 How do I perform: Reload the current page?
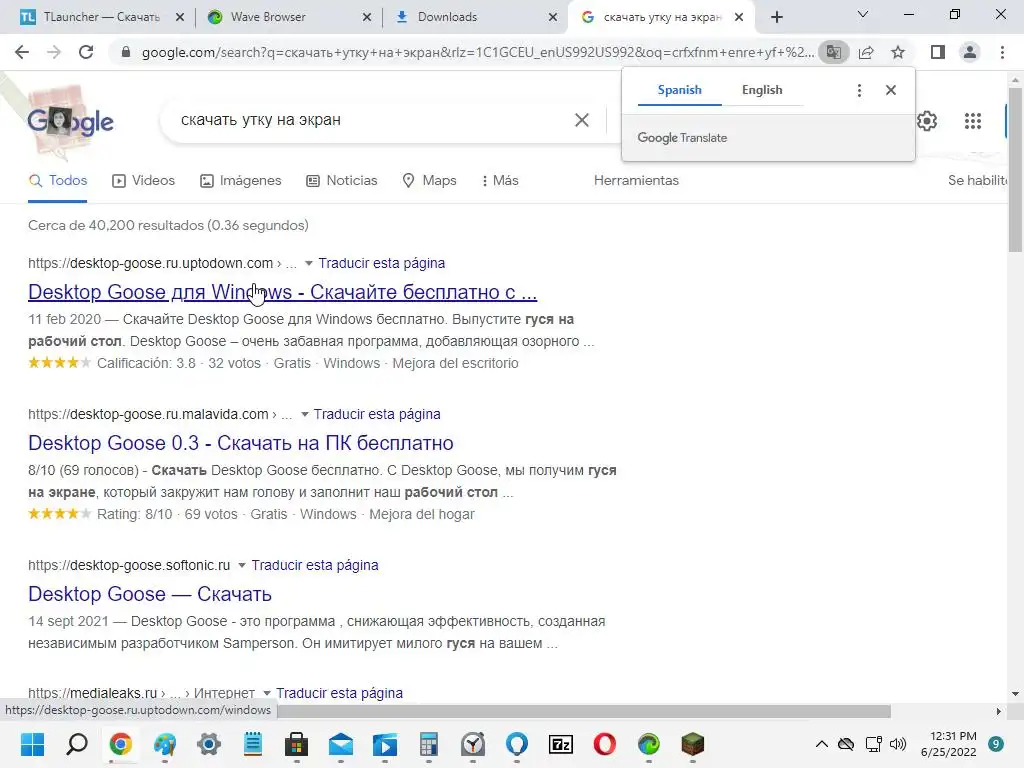click(86, 52)
